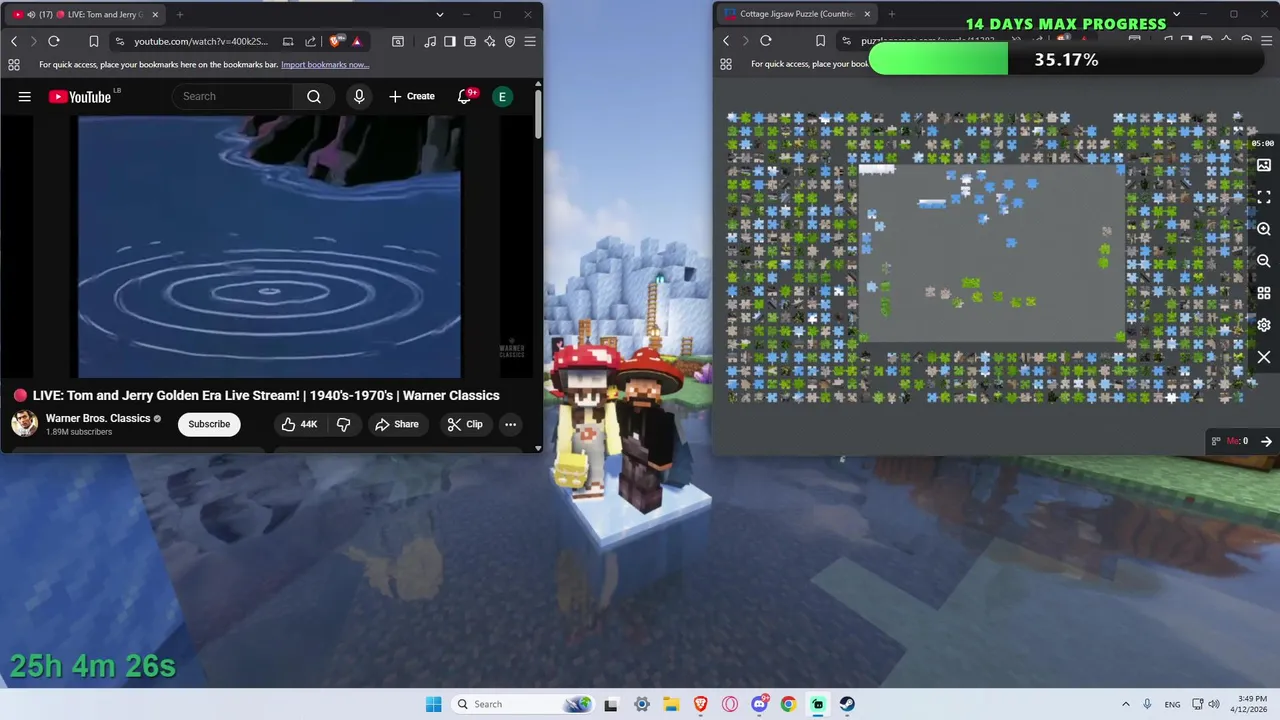The height and width of the screenshot is (720, 1280).
Task: Click the Tom and Jerry video player
Action: [x=270, y=247]
